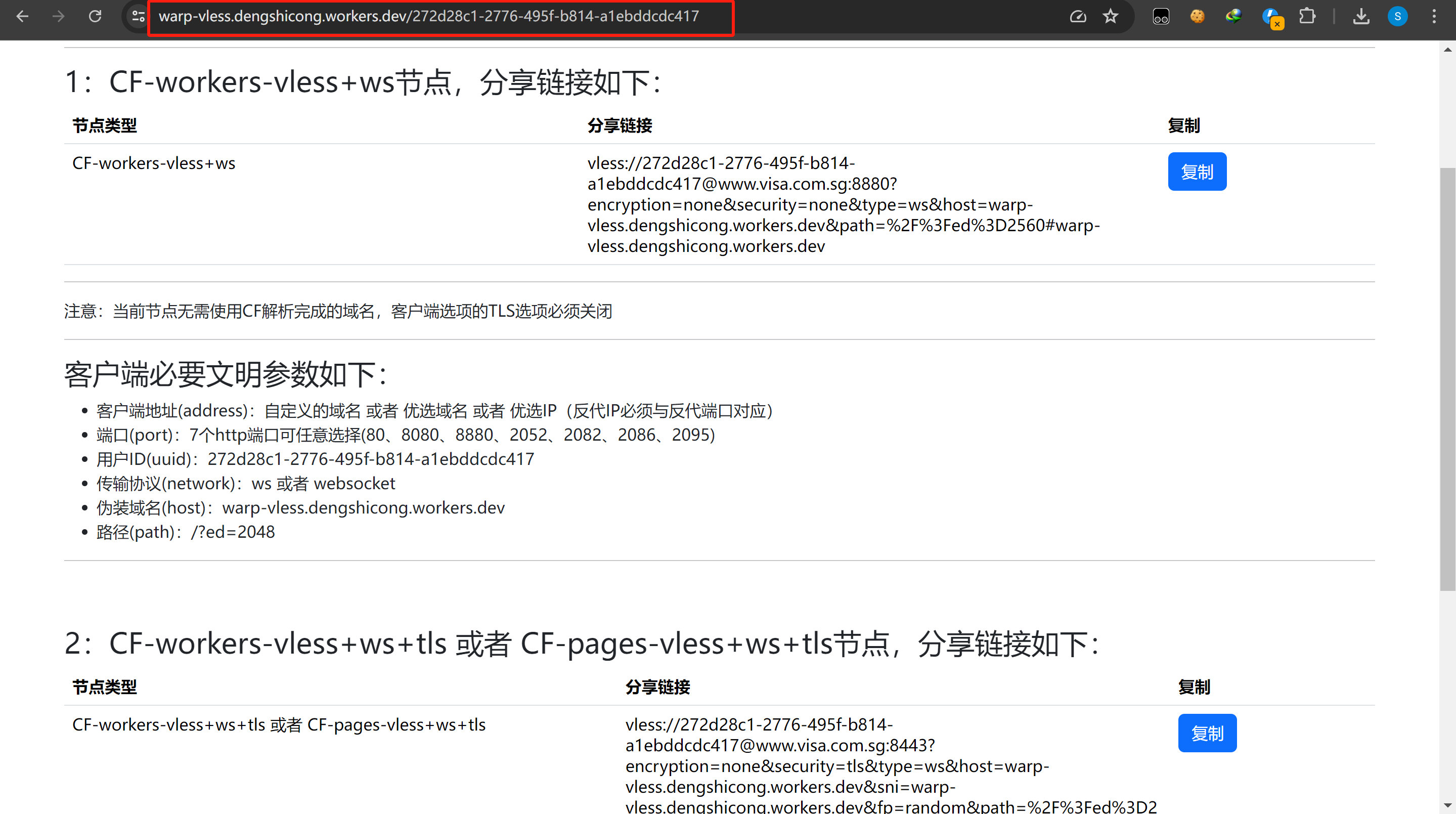This screenshot has width=1456, height=814.
Task: Click the browser back arrow
Action: (23, 16)
